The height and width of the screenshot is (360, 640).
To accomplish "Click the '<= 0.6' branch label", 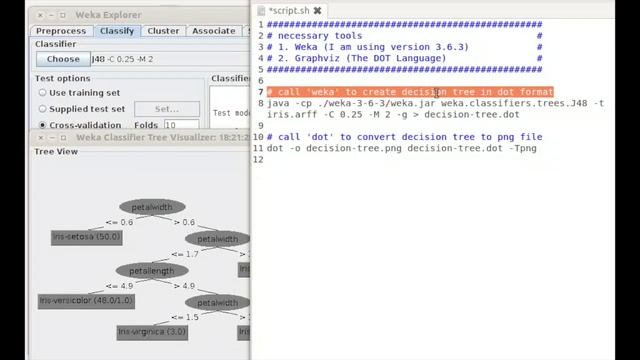I will (x=119, y=222).
